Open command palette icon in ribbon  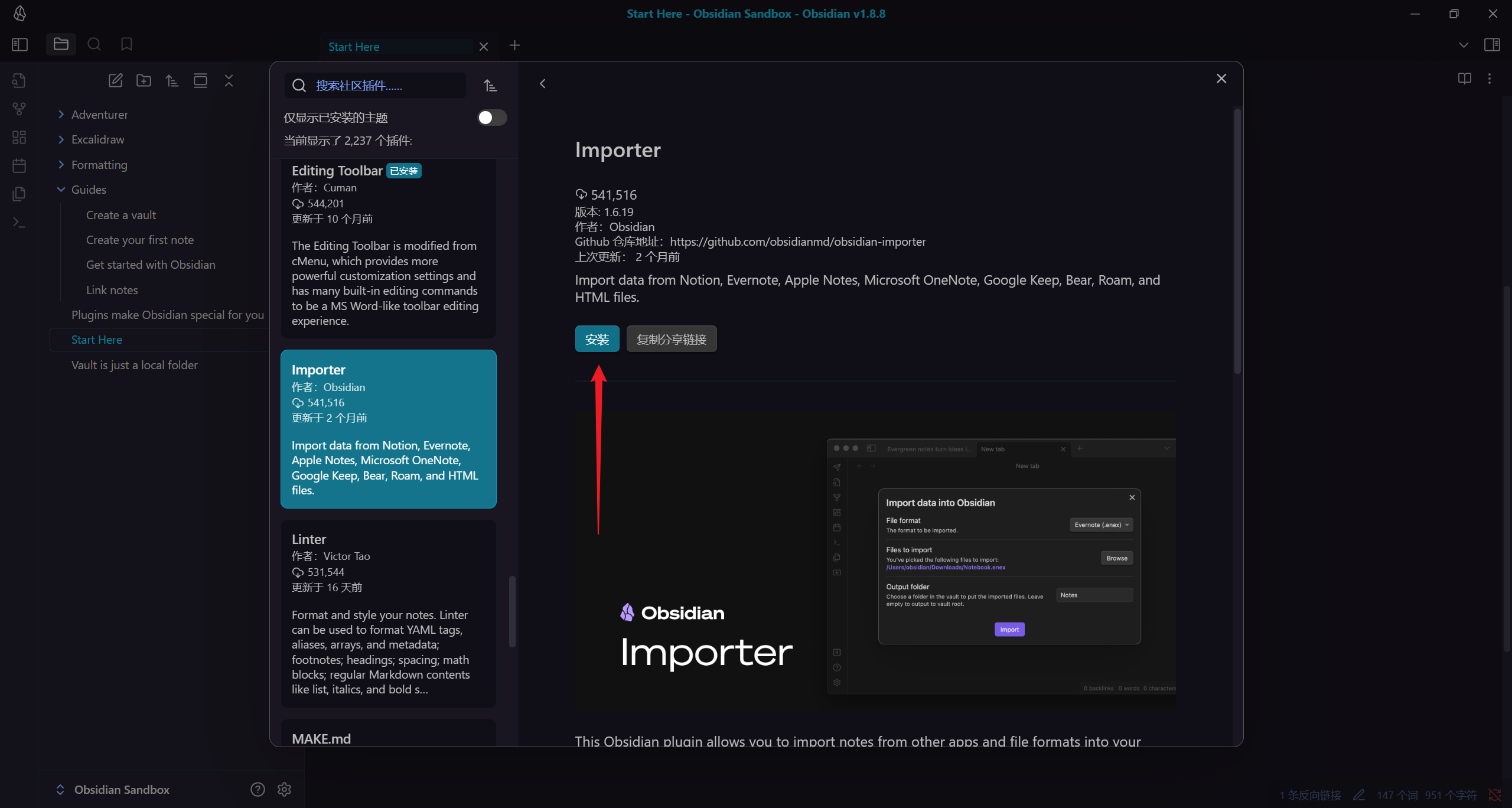coord(19,222)
